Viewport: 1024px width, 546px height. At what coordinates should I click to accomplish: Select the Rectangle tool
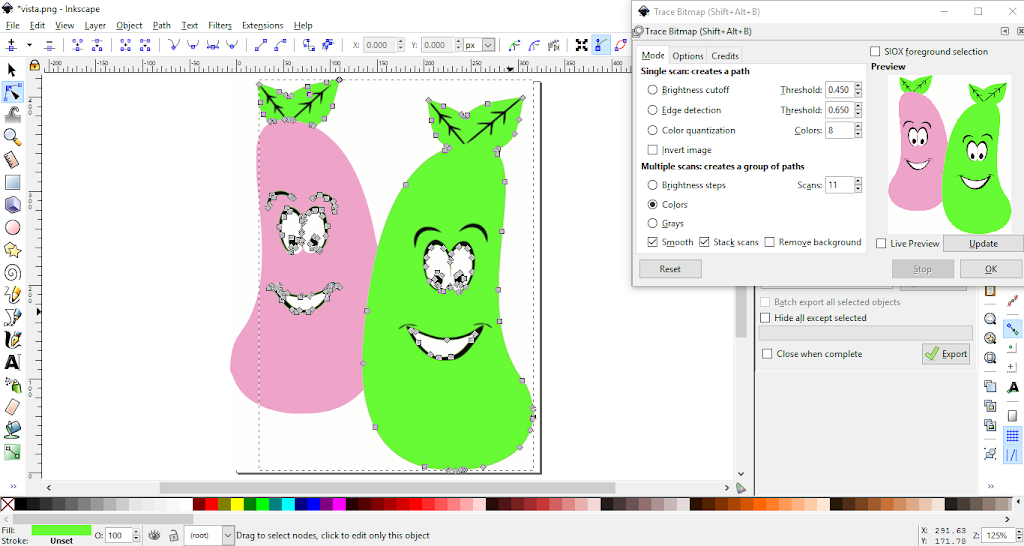[x=12, y=182]
